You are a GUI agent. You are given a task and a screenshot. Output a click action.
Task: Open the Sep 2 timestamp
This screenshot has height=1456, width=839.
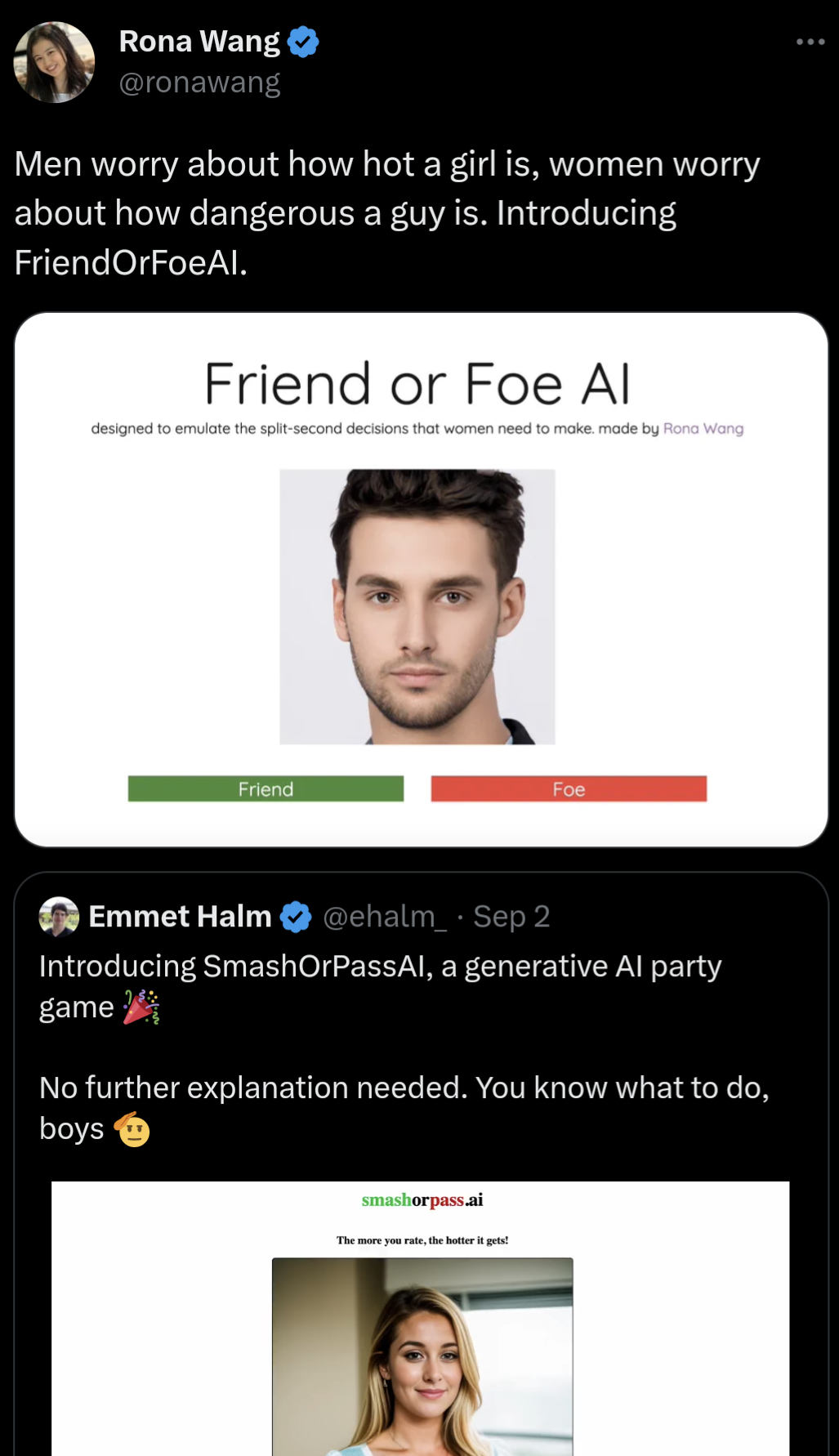[x=511, y=917]
